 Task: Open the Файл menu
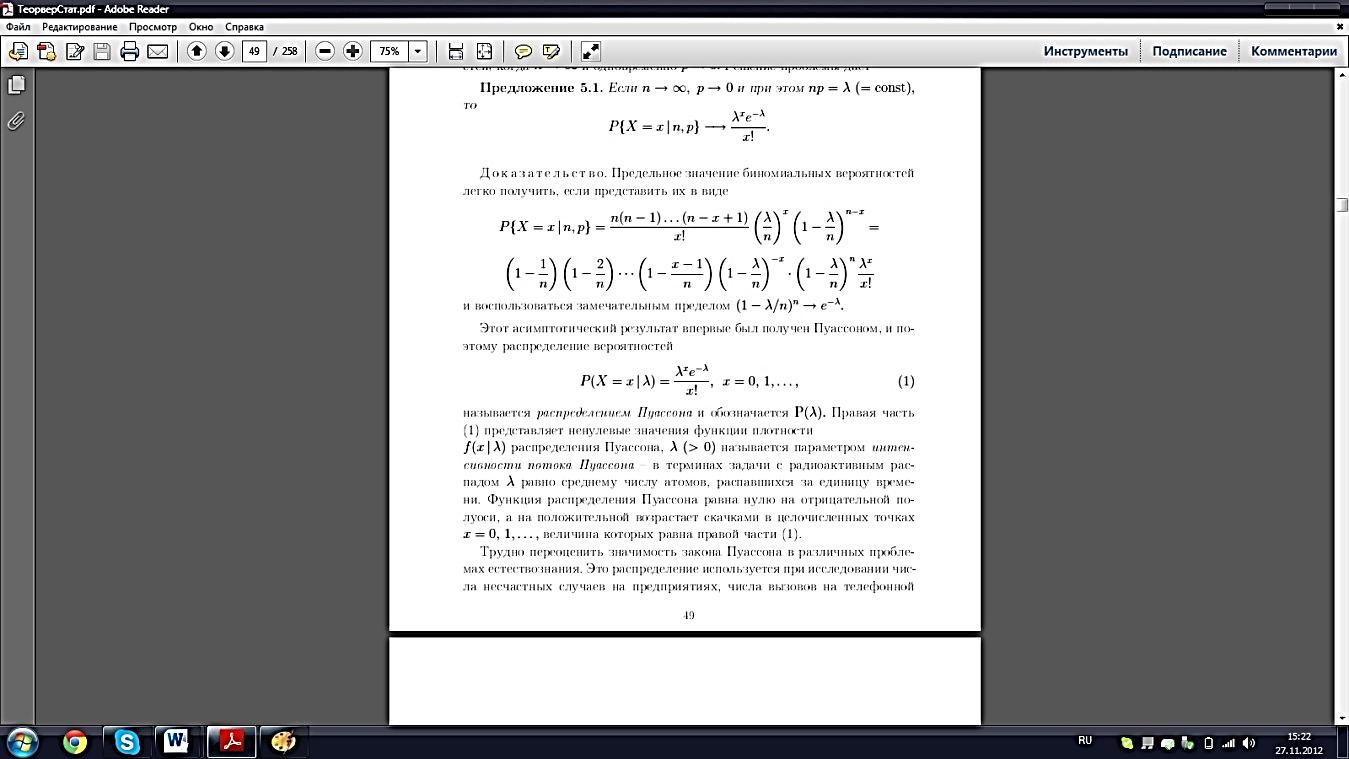[x=19, y=27]
